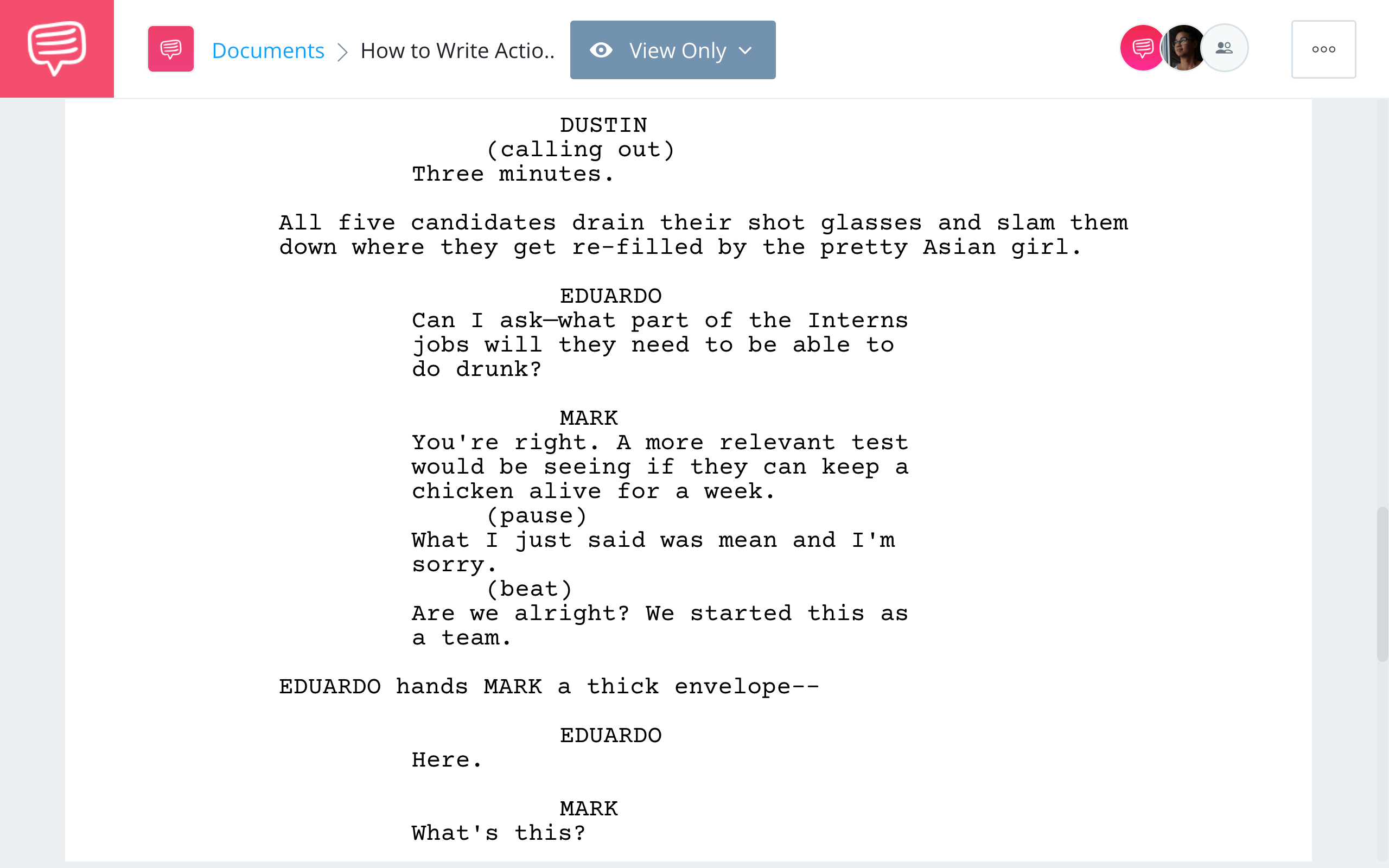
Task: Click the user profile photo thumbnail
Action: (1183, 48)
